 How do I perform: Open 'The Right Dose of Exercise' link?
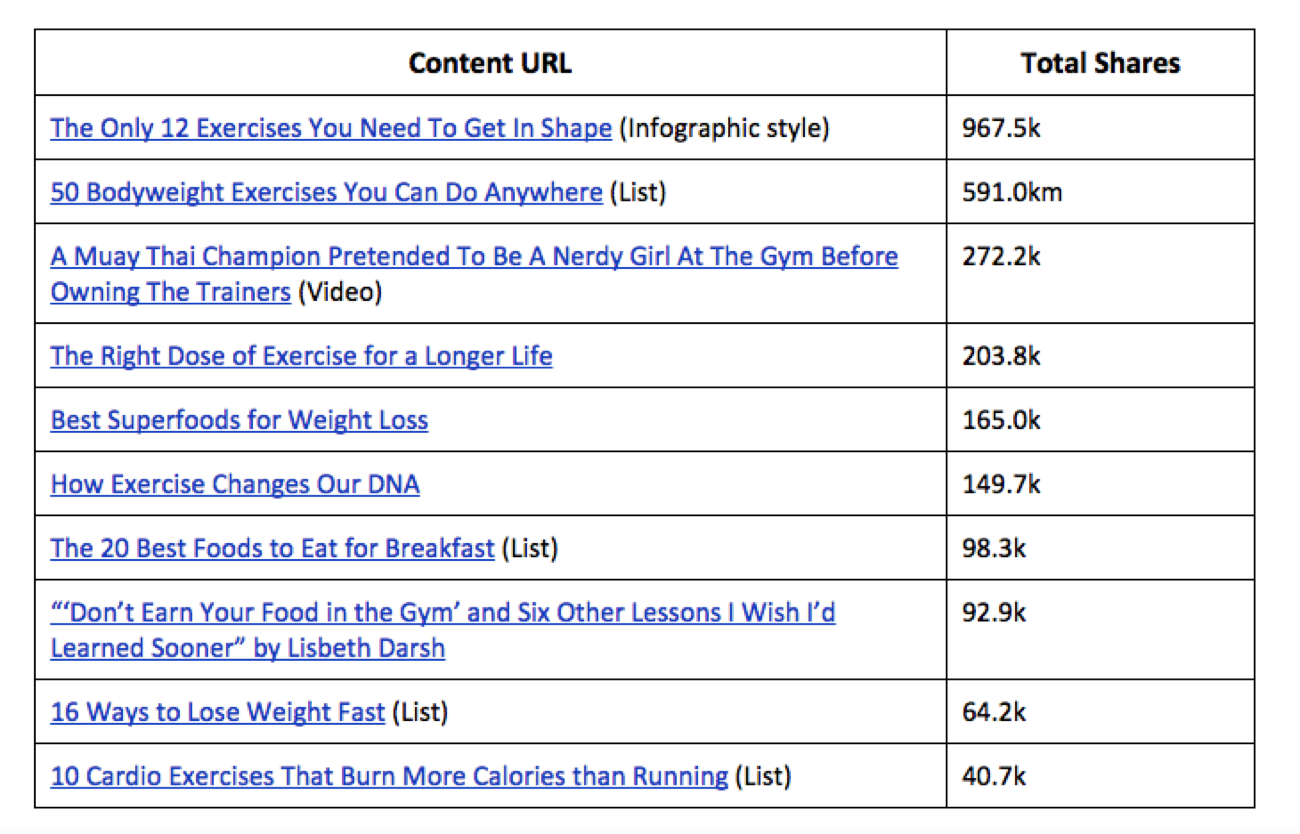click(301, 356)
